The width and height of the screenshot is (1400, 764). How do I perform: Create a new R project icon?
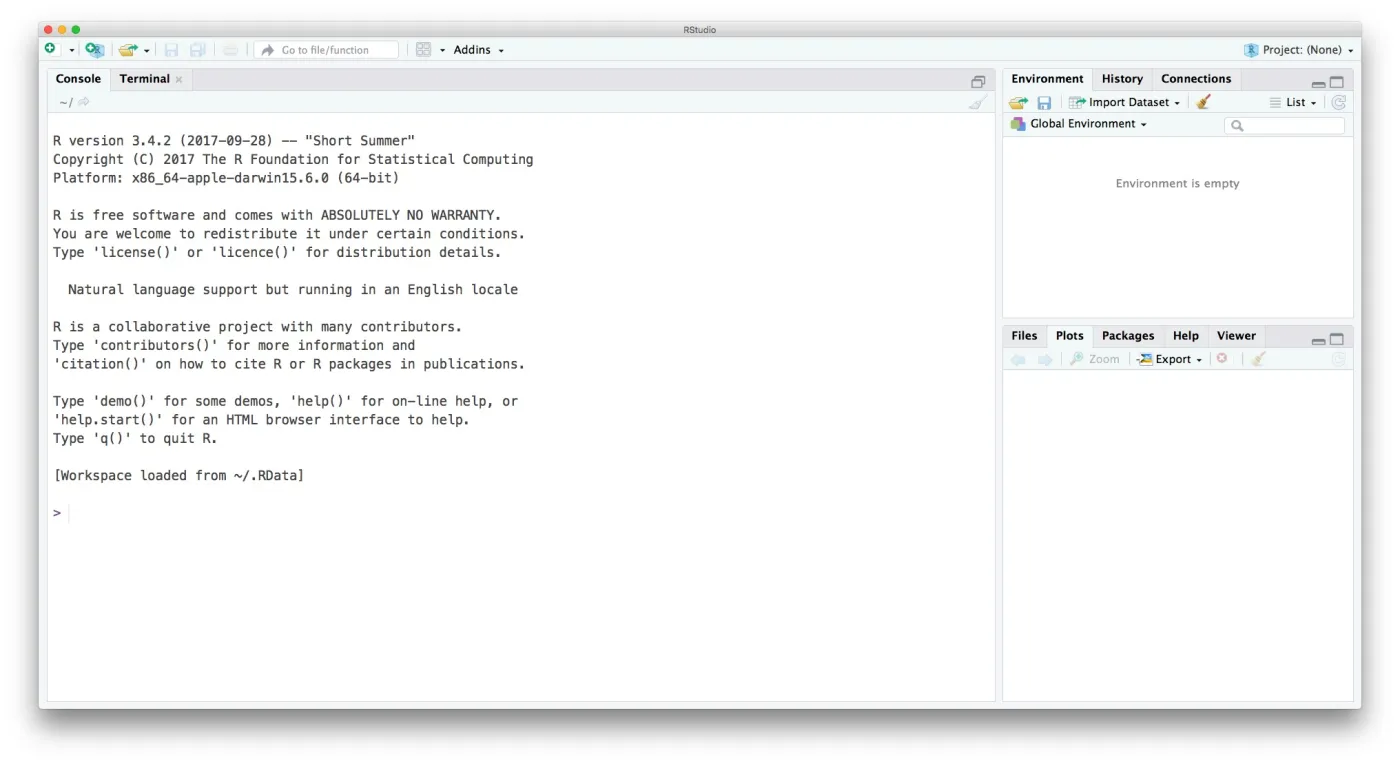(94, 49)
